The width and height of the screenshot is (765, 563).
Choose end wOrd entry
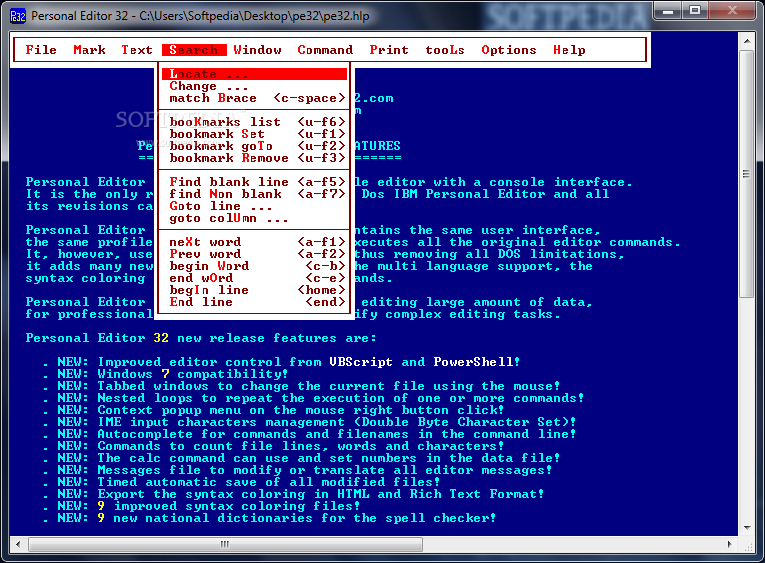pos(254,278)
